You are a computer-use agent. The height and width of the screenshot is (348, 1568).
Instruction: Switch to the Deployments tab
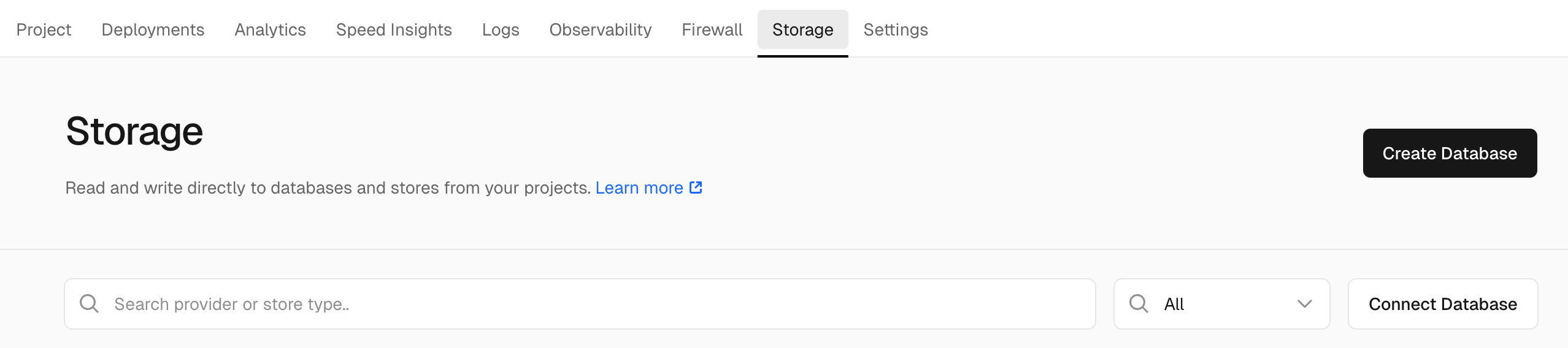point(153,29)
